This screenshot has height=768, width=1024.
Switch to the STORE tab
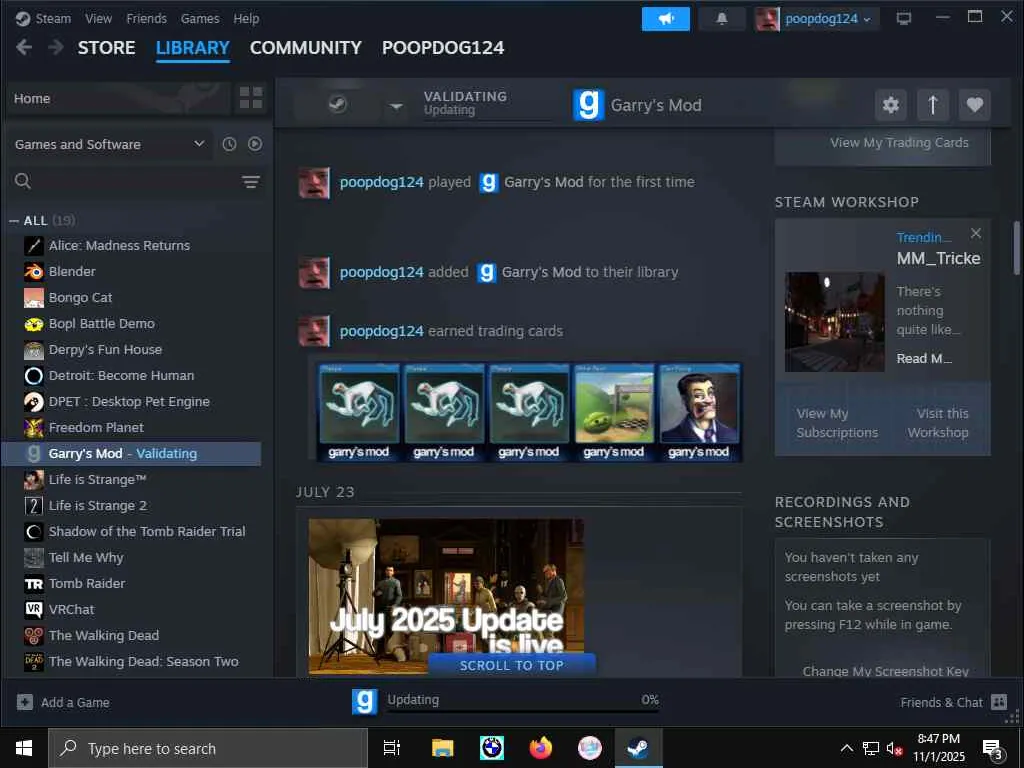pos(106,48)
